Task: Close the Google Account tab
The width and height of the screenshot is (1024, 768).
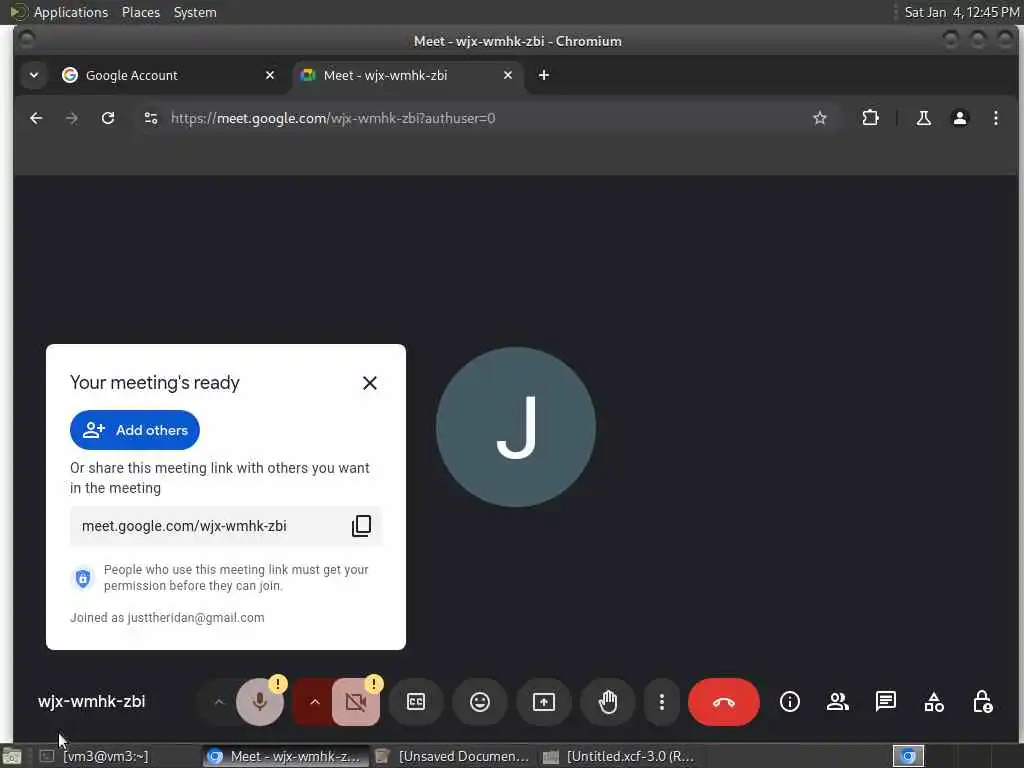Action: coord(270,75)
